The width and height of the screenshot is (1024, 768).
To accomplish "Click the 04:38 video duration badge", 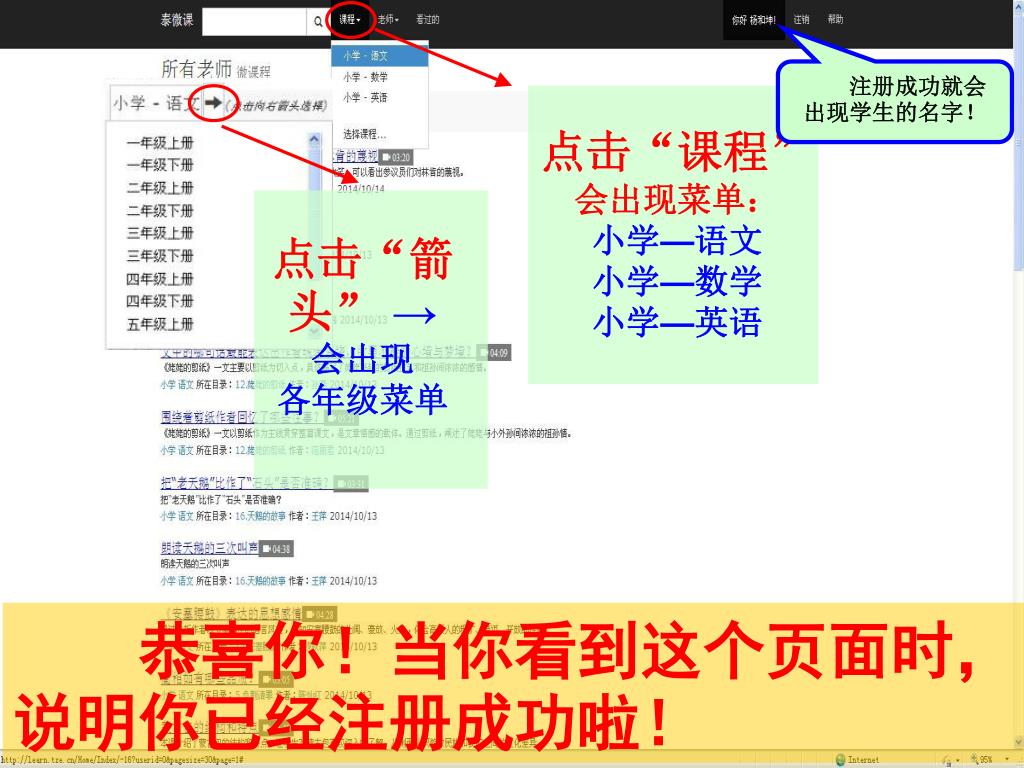I will point(276,549).
